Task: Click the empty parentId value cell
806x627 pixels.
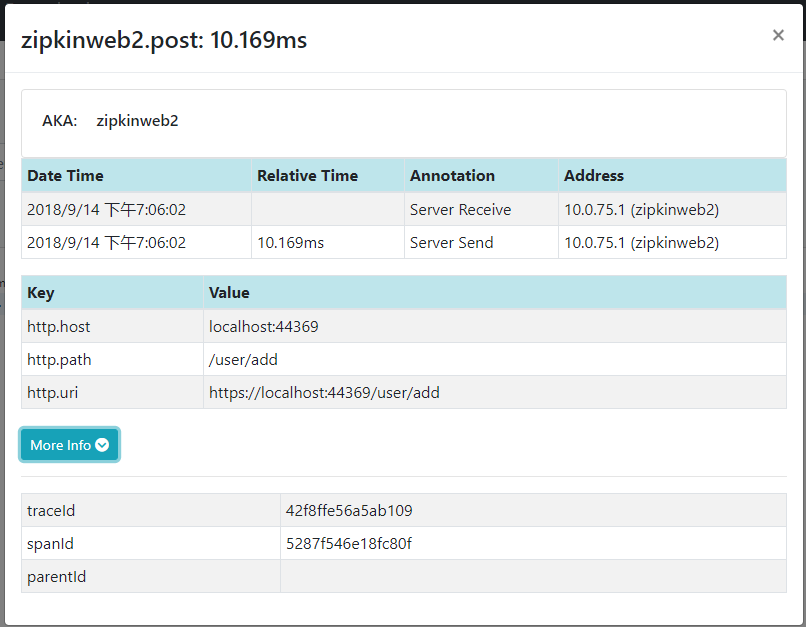Action: (533, 577)
